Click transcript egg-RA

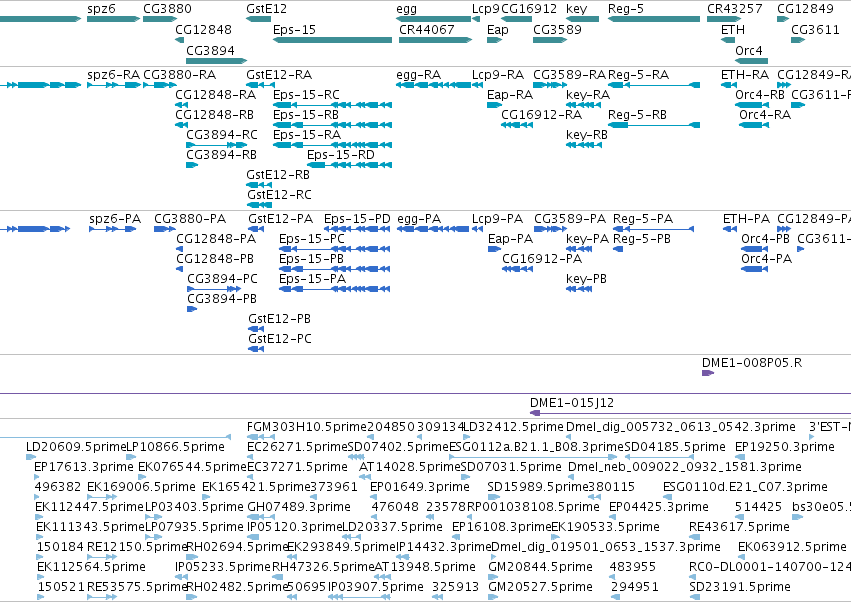coord(433,85)
